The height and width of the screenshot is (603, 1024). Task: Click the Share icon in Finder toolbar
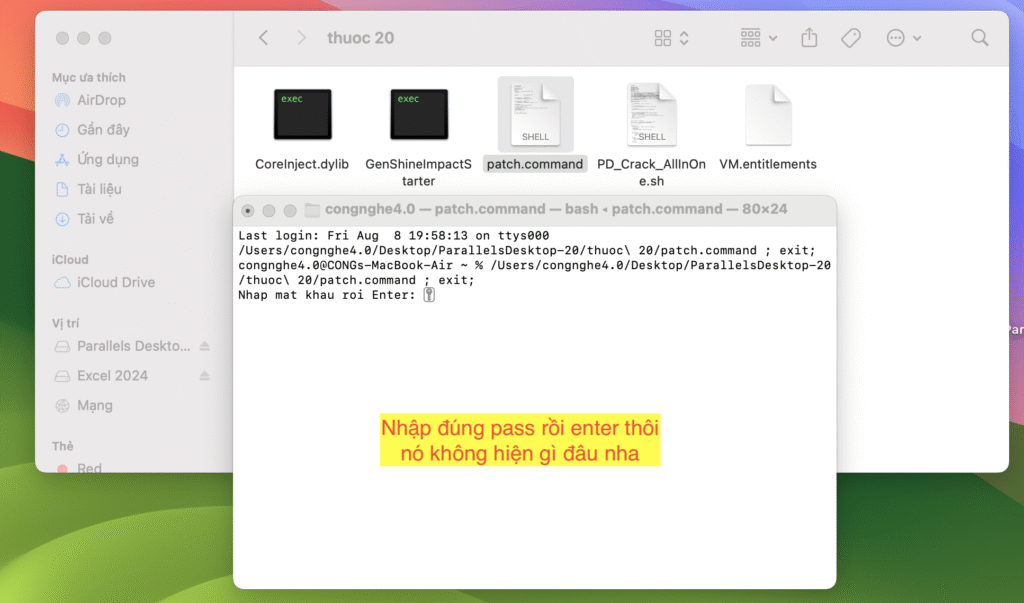coord(809,38)
